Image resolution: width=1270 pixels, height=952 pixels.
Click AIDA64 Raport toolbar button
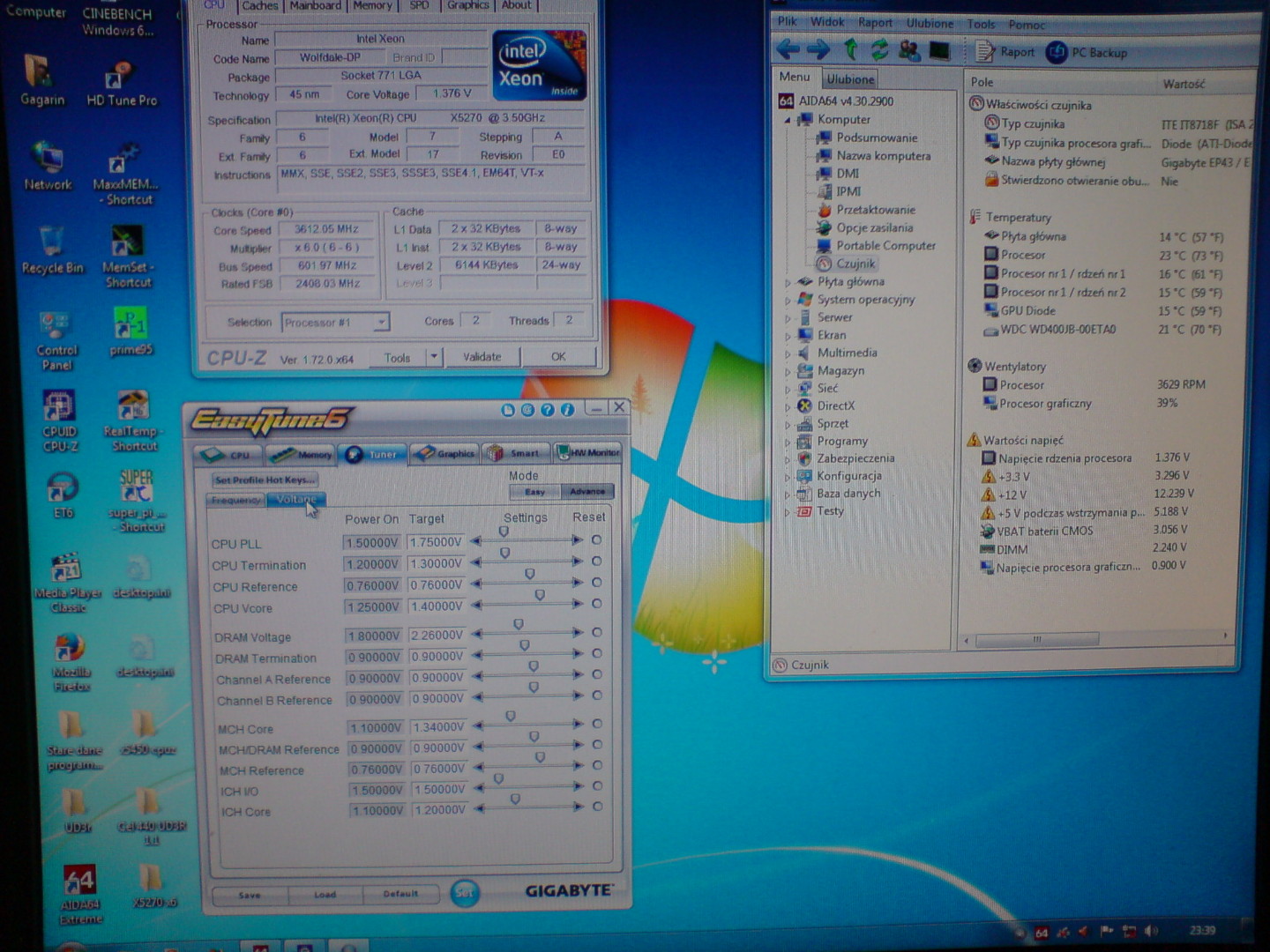tap(1005, 52)
